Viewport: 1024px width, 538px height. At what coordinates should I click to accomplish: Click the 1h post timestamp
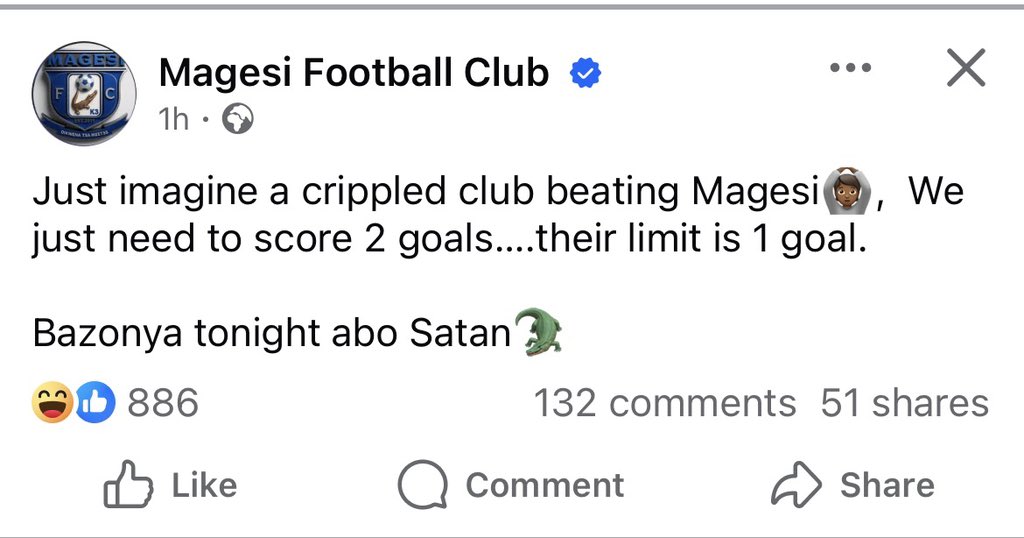click(x=174, y=119)
